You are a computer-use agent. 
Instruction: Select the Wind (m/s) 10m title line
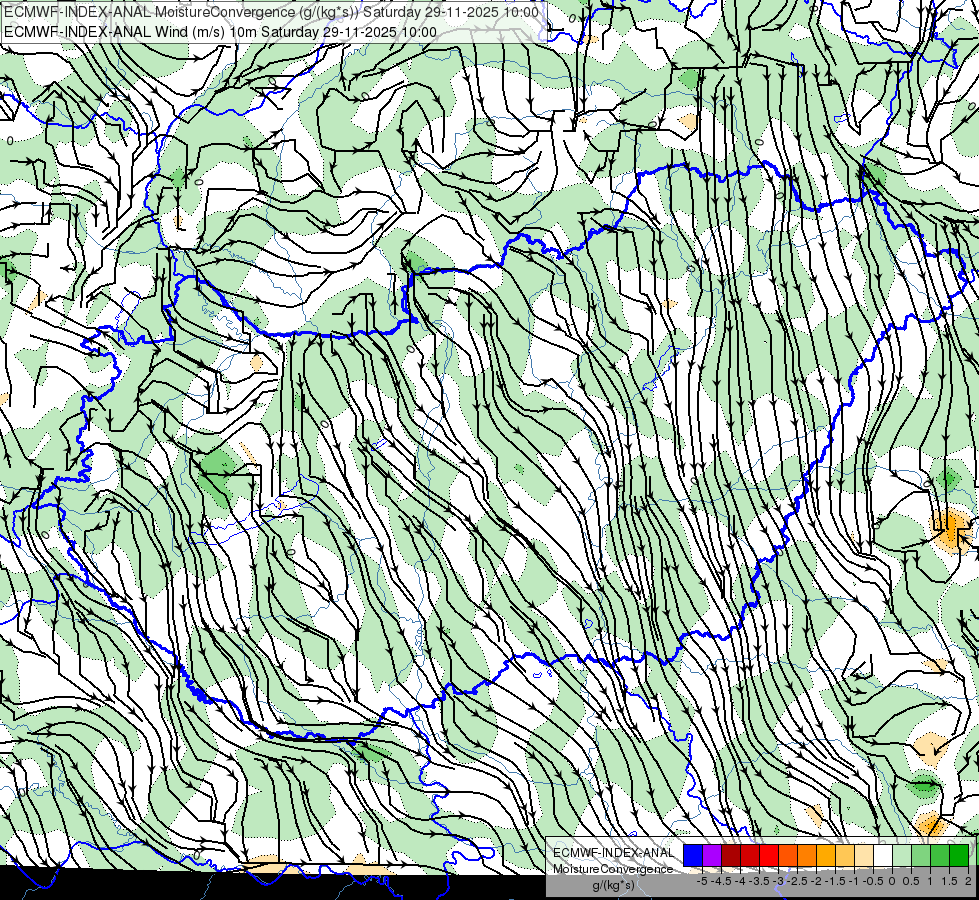220,32
